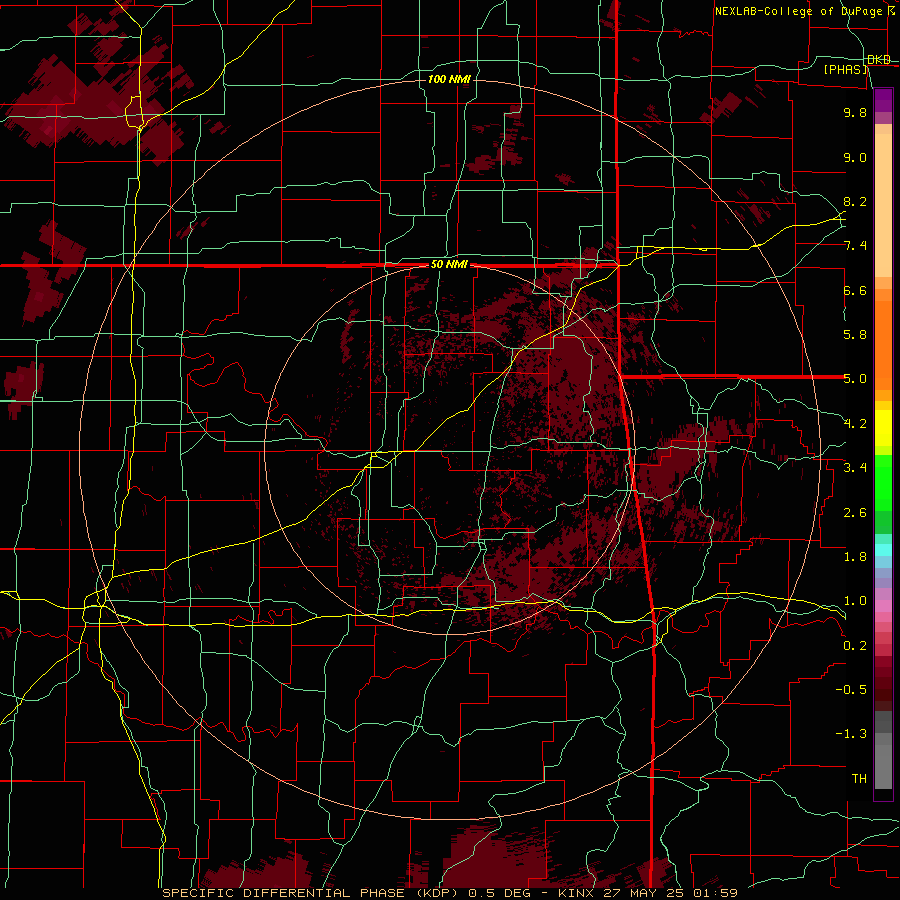This screenshot has height=900, width=900.
Task: Click the 100 NMI range ring label
Action: coord(449,79)
